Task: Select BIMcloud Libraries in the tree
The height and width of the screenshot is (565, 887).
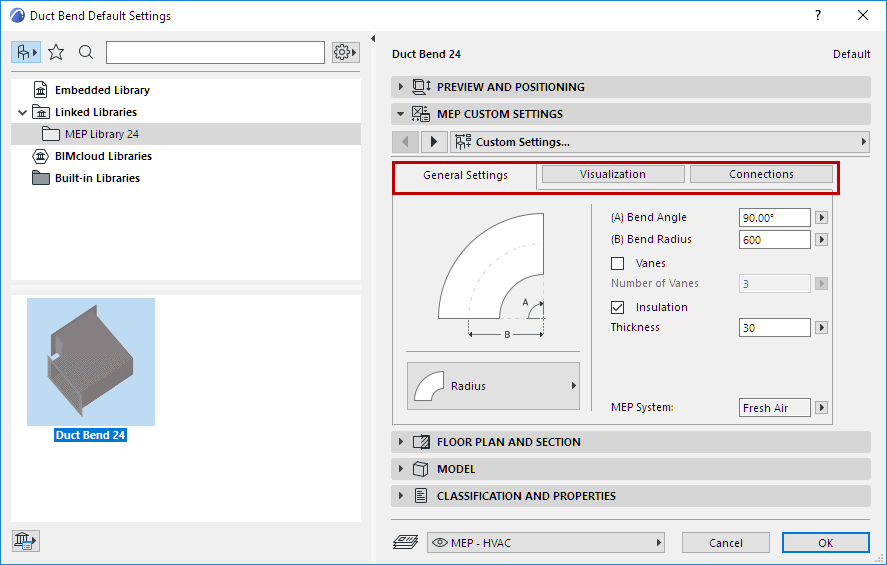Action: [x=103, y=156]
